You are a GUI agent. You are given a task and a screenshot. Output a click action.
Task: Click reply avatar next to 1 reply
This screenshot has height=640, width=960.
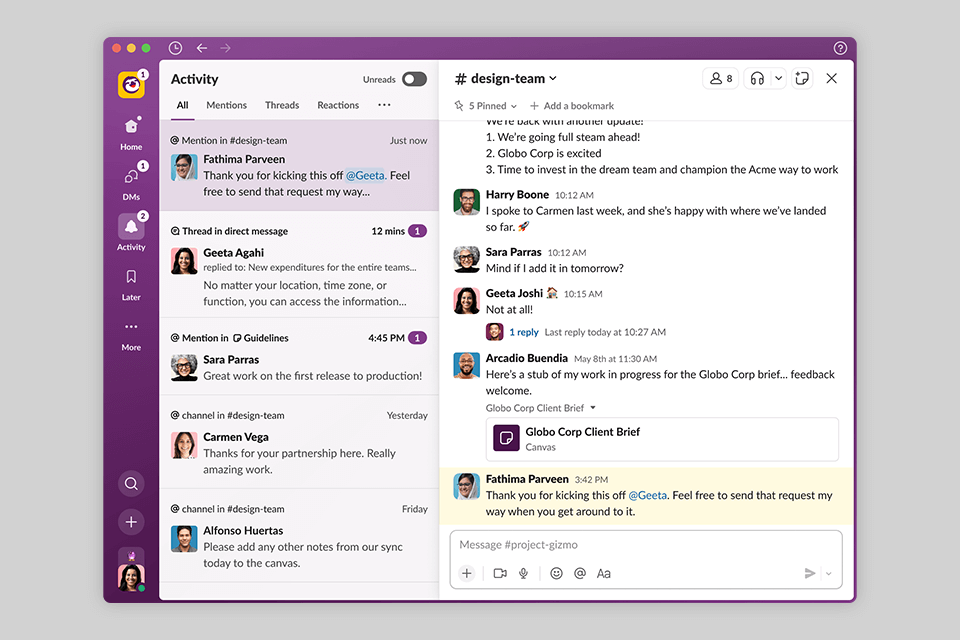point(495,332)
